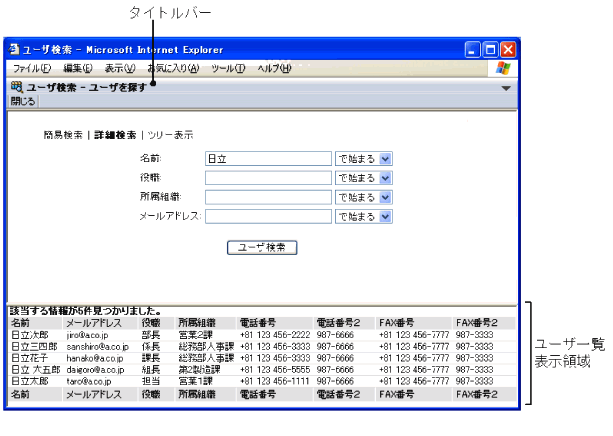Open the で始まる dropdown for 名前
Viewport: 613px width, 436px height.
click(364, 159)
